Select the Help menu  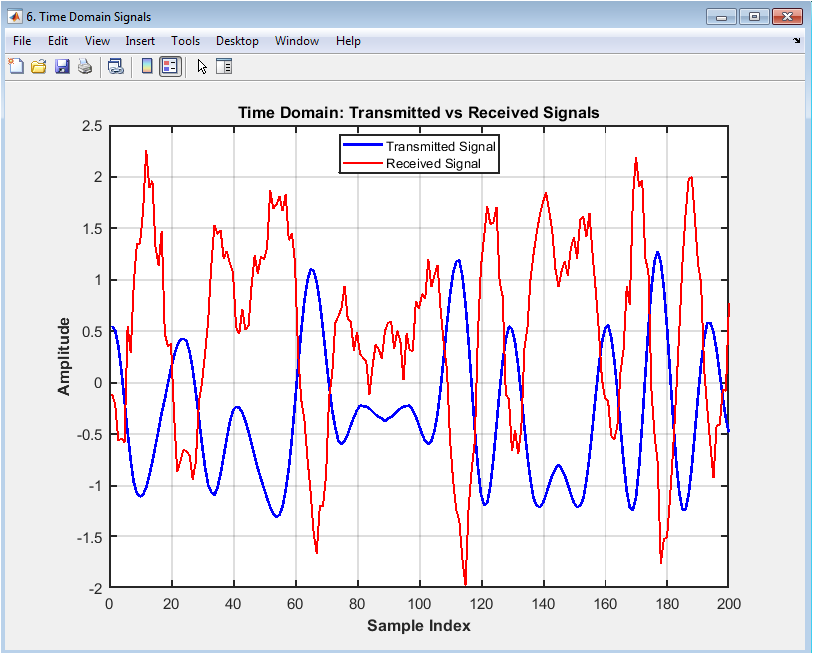click(x=348, y=41)
